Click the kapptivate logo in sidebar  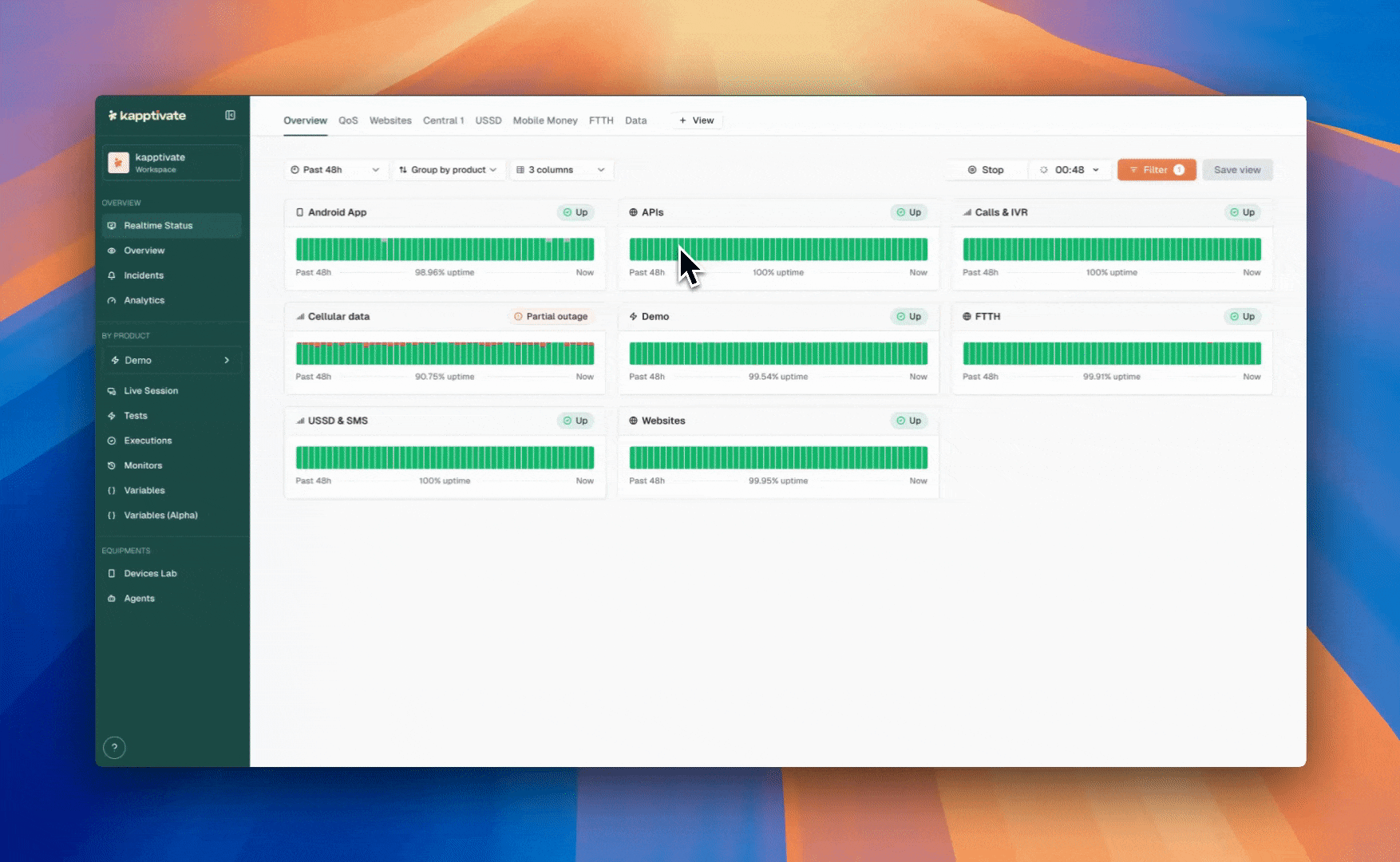click(147, 116)
